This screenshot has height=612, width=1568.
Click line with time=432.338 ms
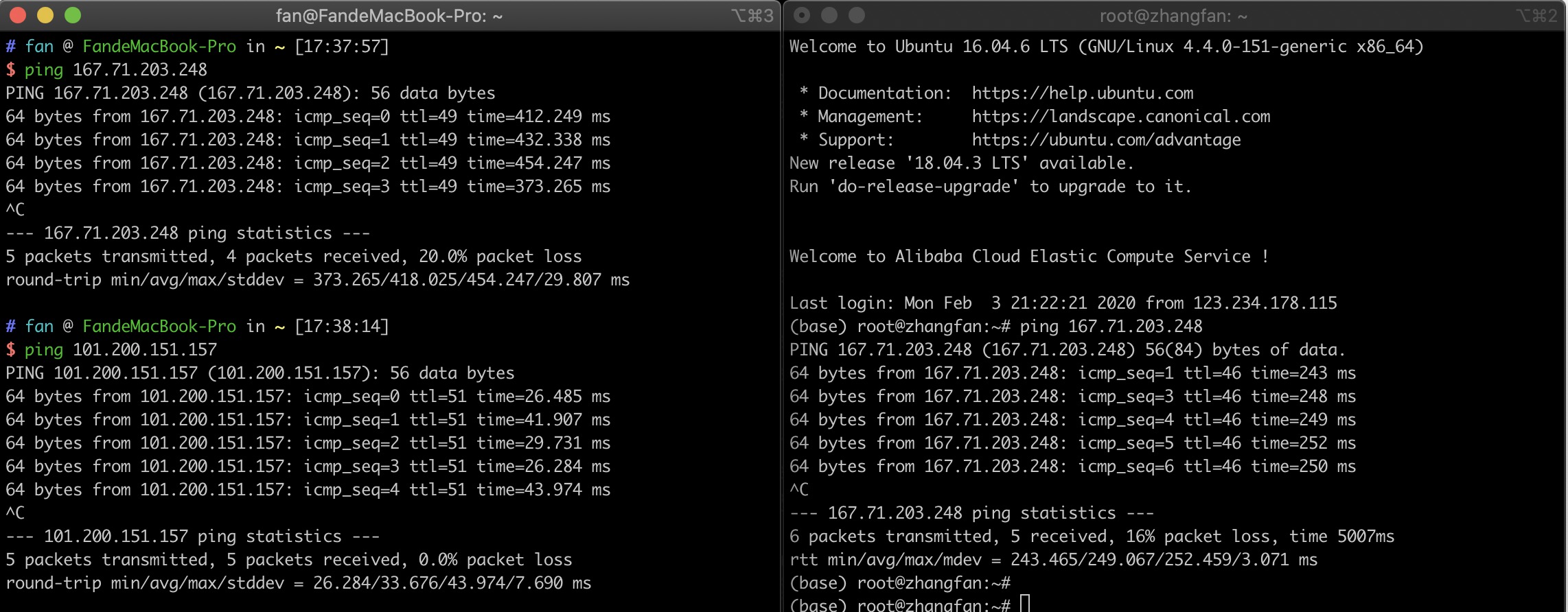[308, 139]
